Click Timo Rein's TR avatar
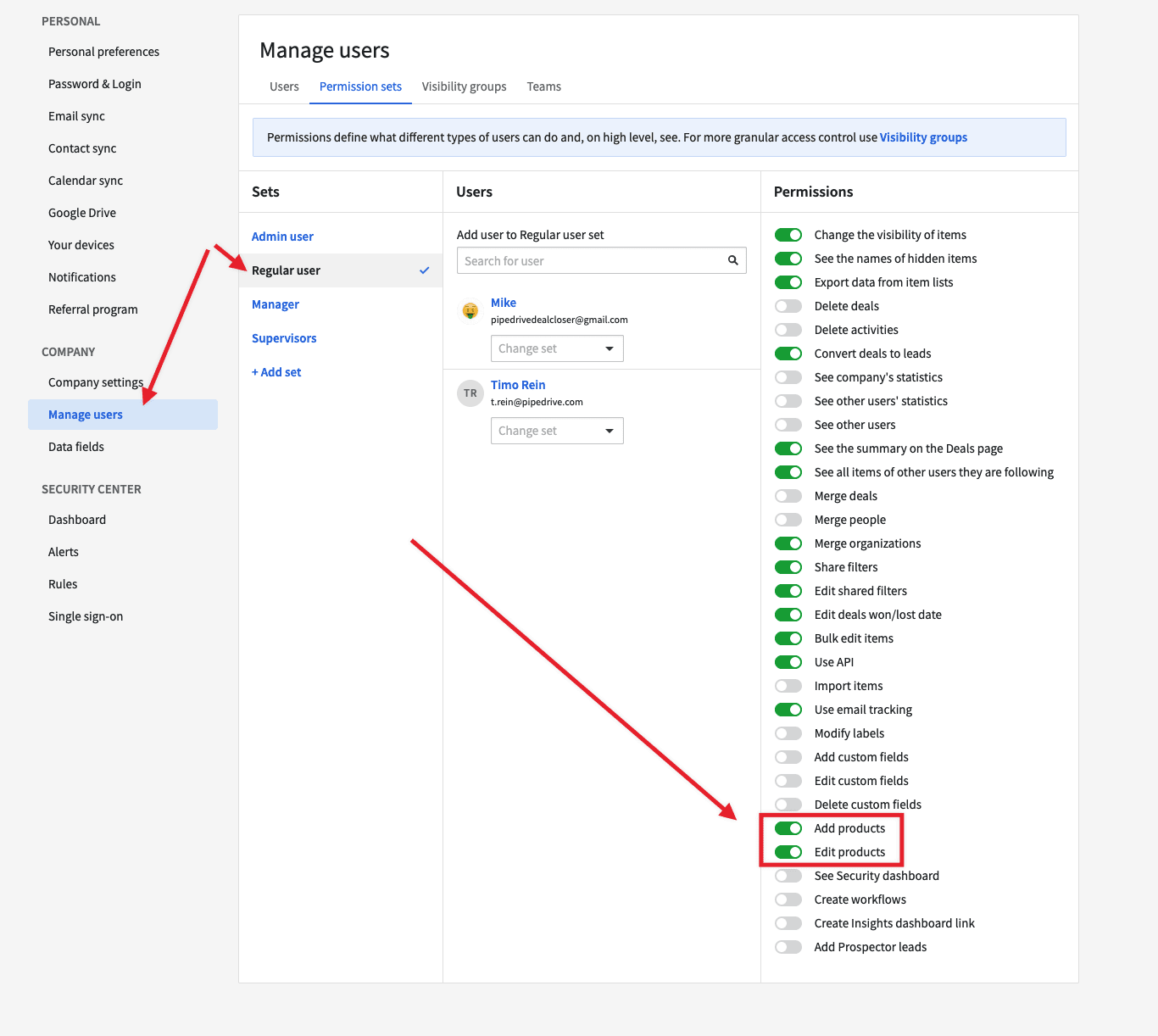 pos(470,393)
